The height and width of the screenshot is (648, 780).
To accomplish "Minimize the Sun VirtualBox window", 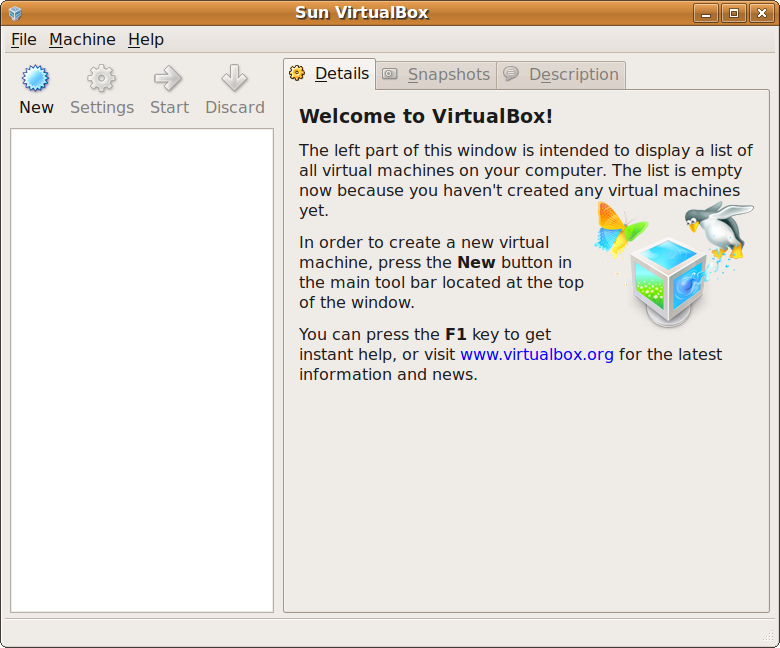I will pos(706,13).
